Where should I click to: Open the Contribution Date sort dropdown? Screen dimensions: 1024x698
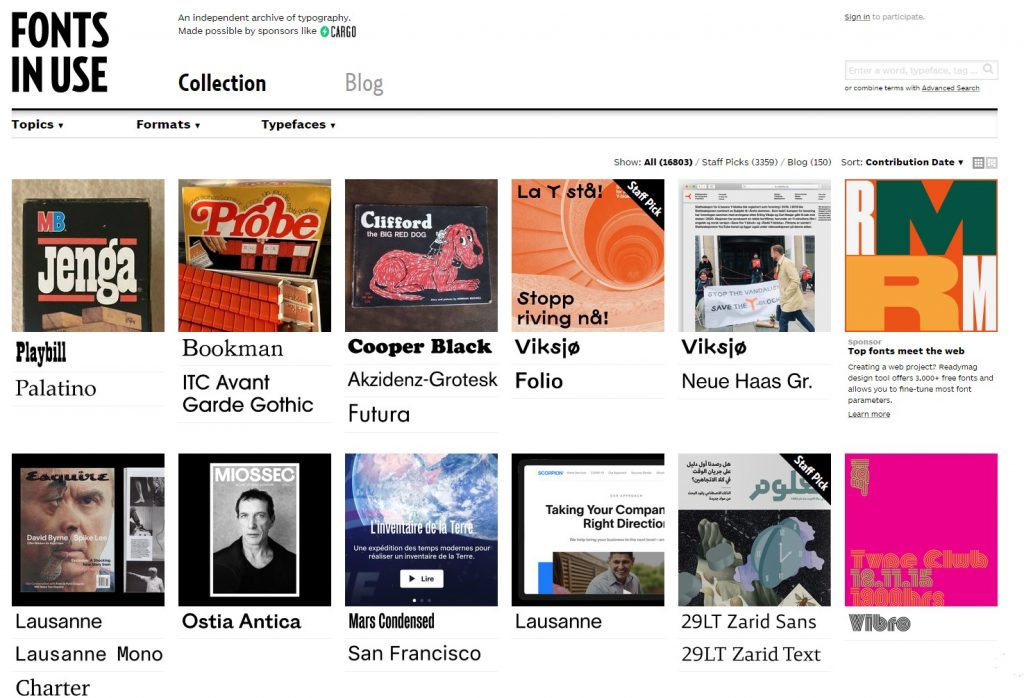(x=913, y=162)
